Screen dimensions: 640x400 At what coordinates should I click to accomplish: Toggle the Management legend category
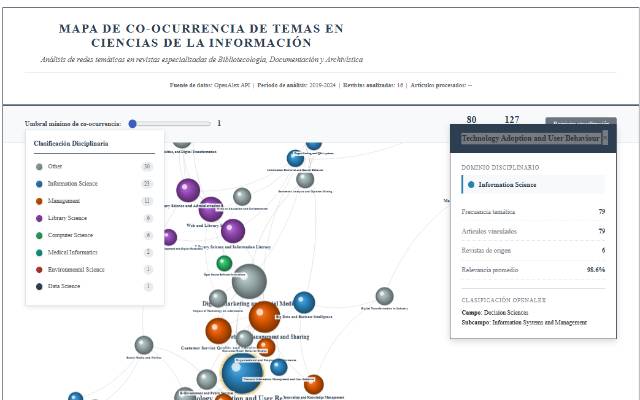[92, 201]
